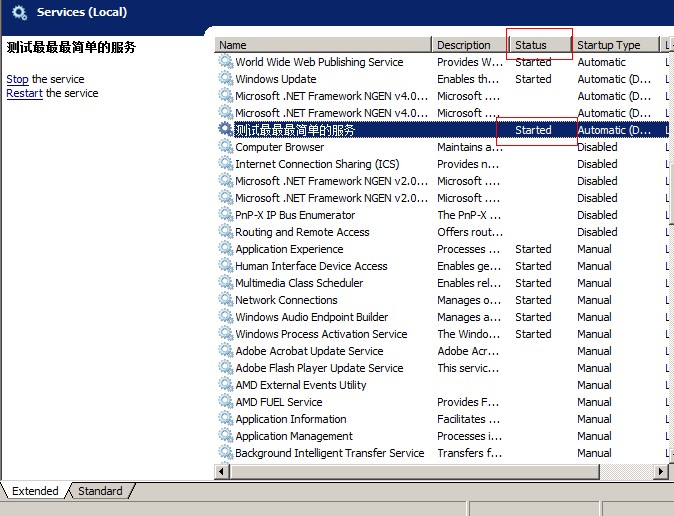
Task: Select the Multimedia Class Scheduler name
Action: (299, 283)
